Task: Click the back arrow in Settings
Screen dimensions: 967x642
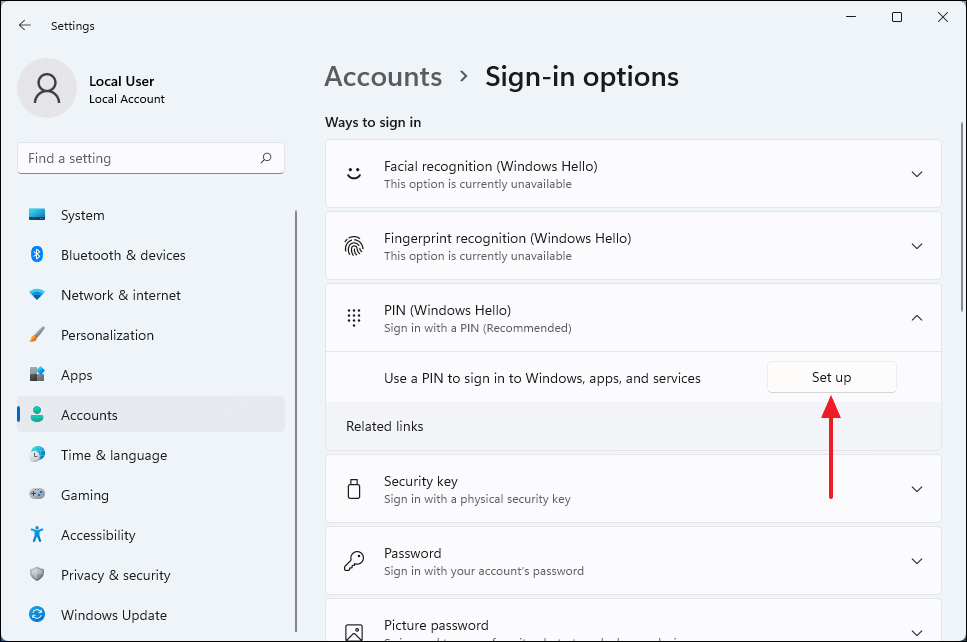Action: (25, 25)
